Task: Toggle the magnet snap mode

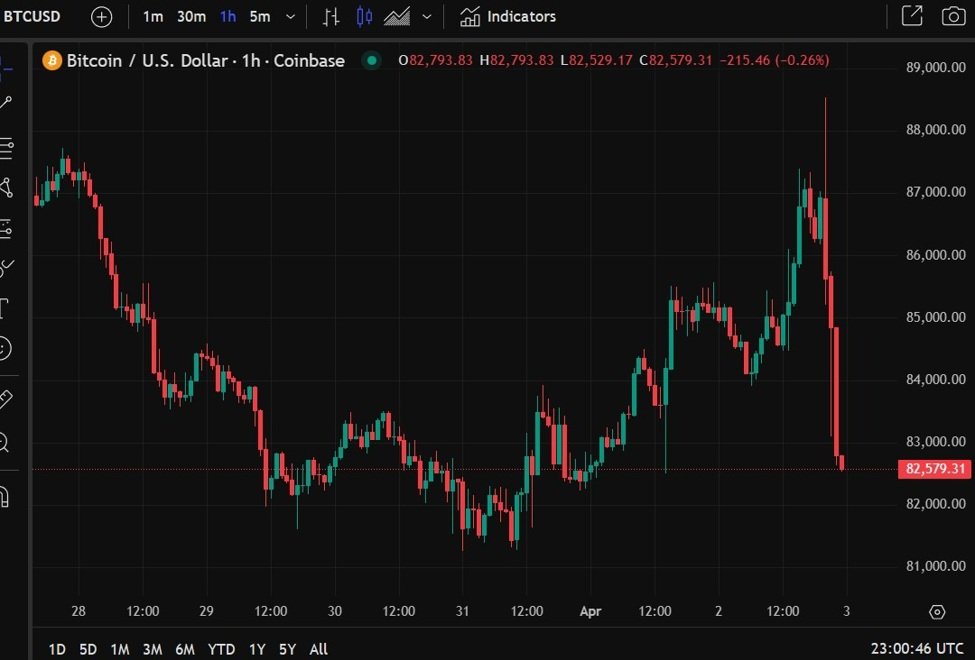Action: (x=5, y=495)
